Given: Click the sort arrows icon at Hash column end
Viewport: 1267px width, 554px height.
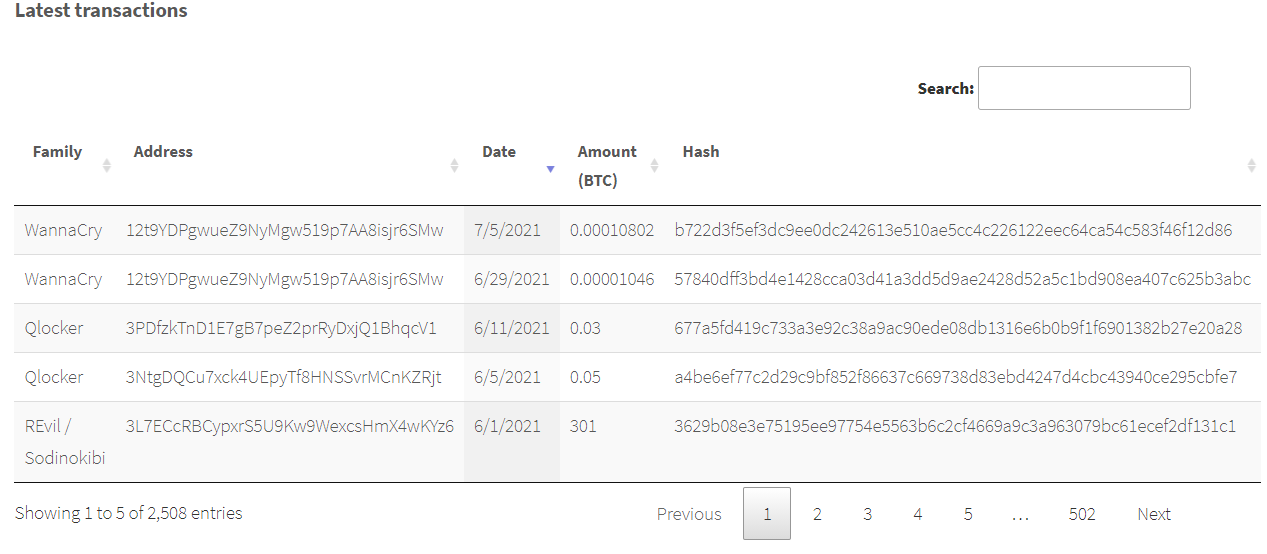Looking at the screenshot, I should (x=1251, y=166).
